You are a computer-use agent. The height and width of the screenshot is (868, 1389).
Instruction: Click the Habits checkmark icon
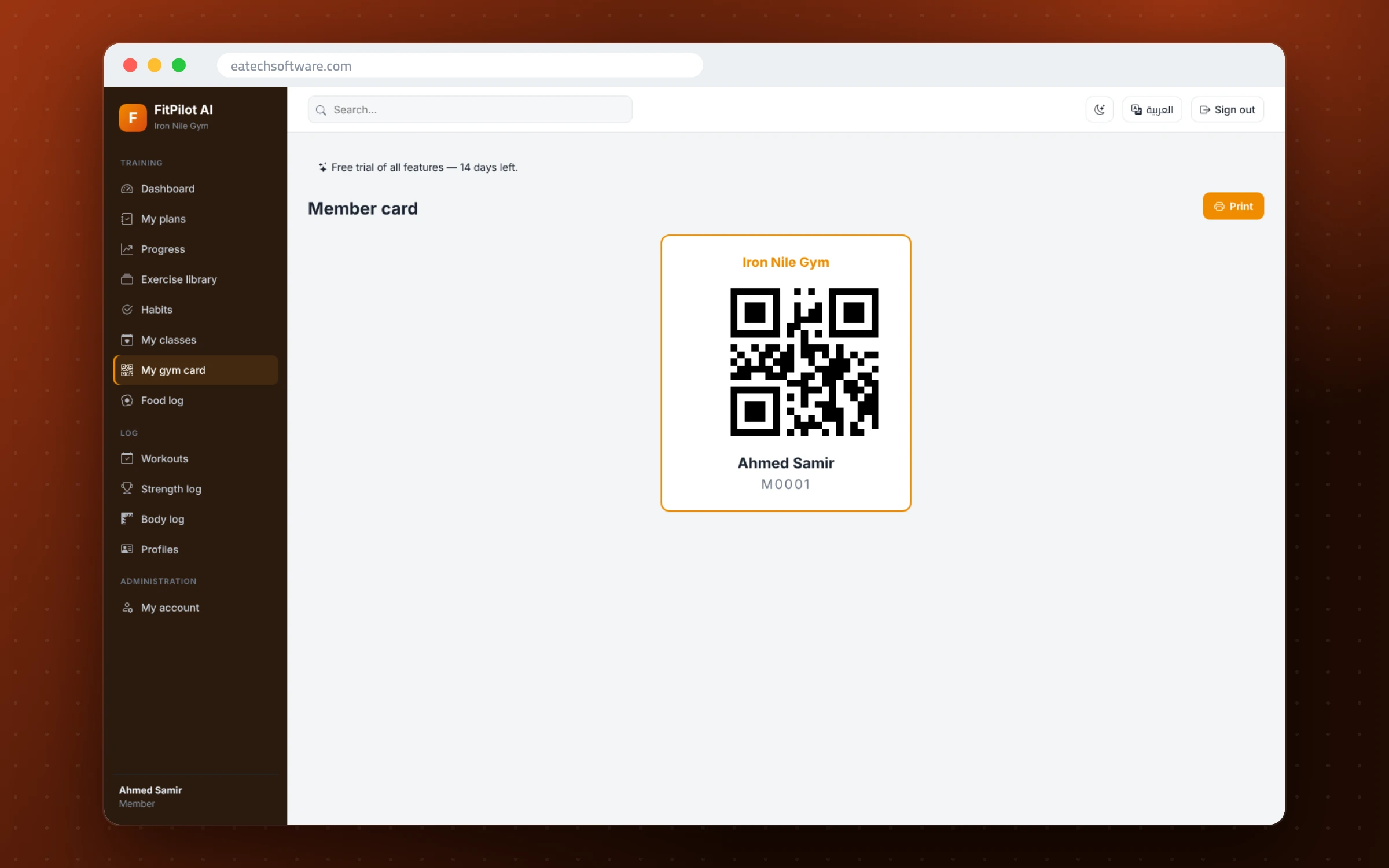click(x=127, y=310)
